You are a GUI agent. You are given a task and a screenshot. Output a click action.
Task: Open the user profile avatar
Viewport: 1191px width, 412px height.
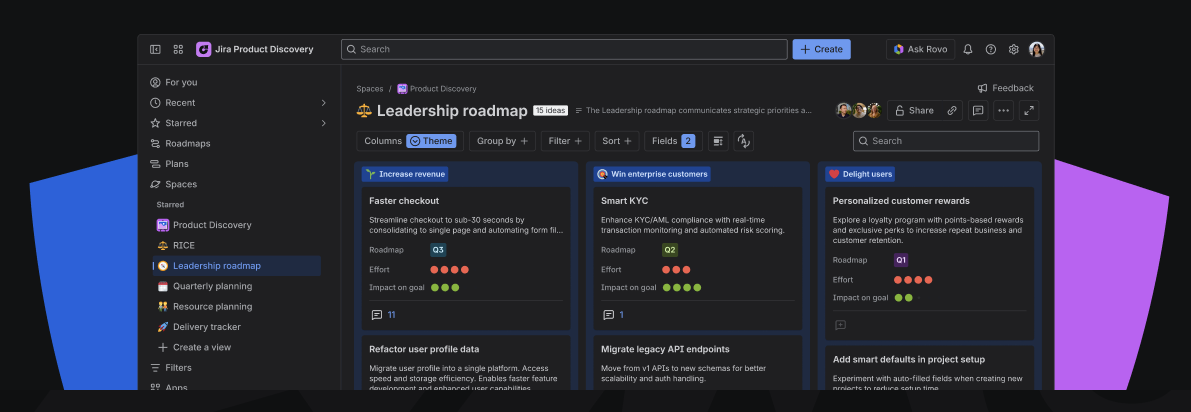(x=1037, y=49)
